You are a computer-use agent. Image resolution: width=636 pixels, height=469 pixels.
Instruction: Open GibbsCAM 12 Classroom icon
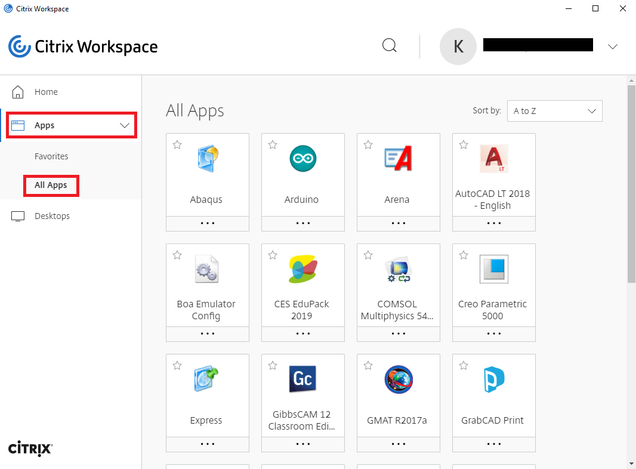[302, 380]
